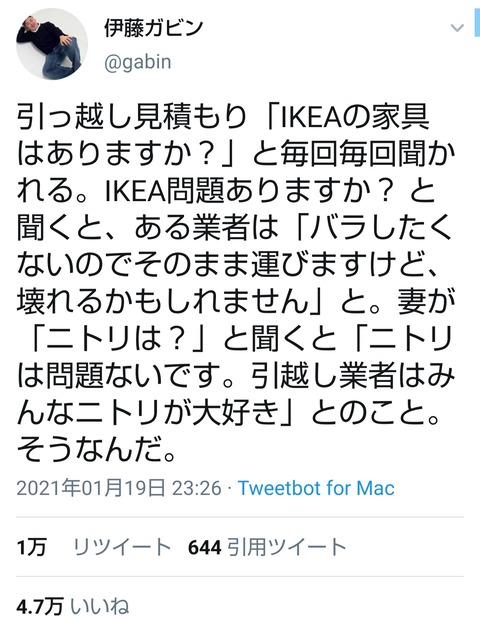
Task: Click the closing line そうなんだ。
Action: (x=96, y=450)
